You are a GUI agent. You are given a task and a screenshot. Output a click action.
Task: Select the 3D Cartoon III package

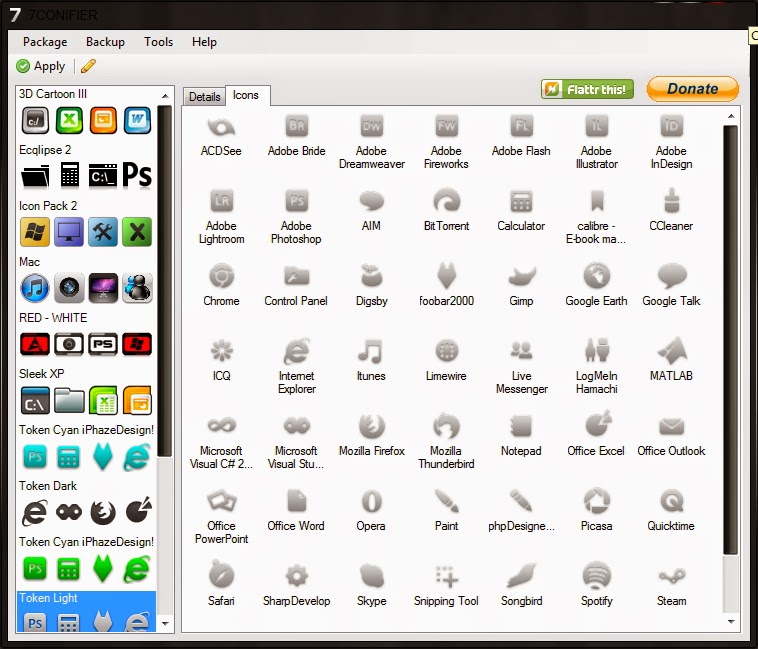pyautogui.click(x=87, y=112)
